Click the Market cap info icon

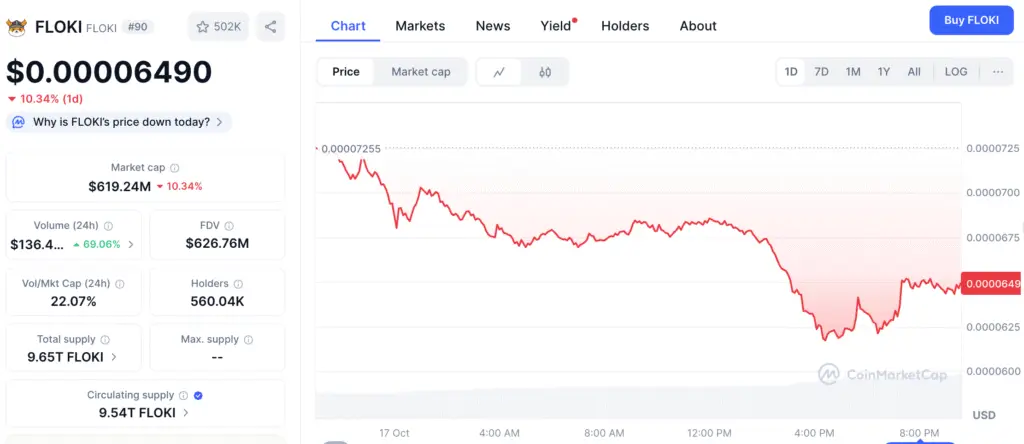[175, 168]
